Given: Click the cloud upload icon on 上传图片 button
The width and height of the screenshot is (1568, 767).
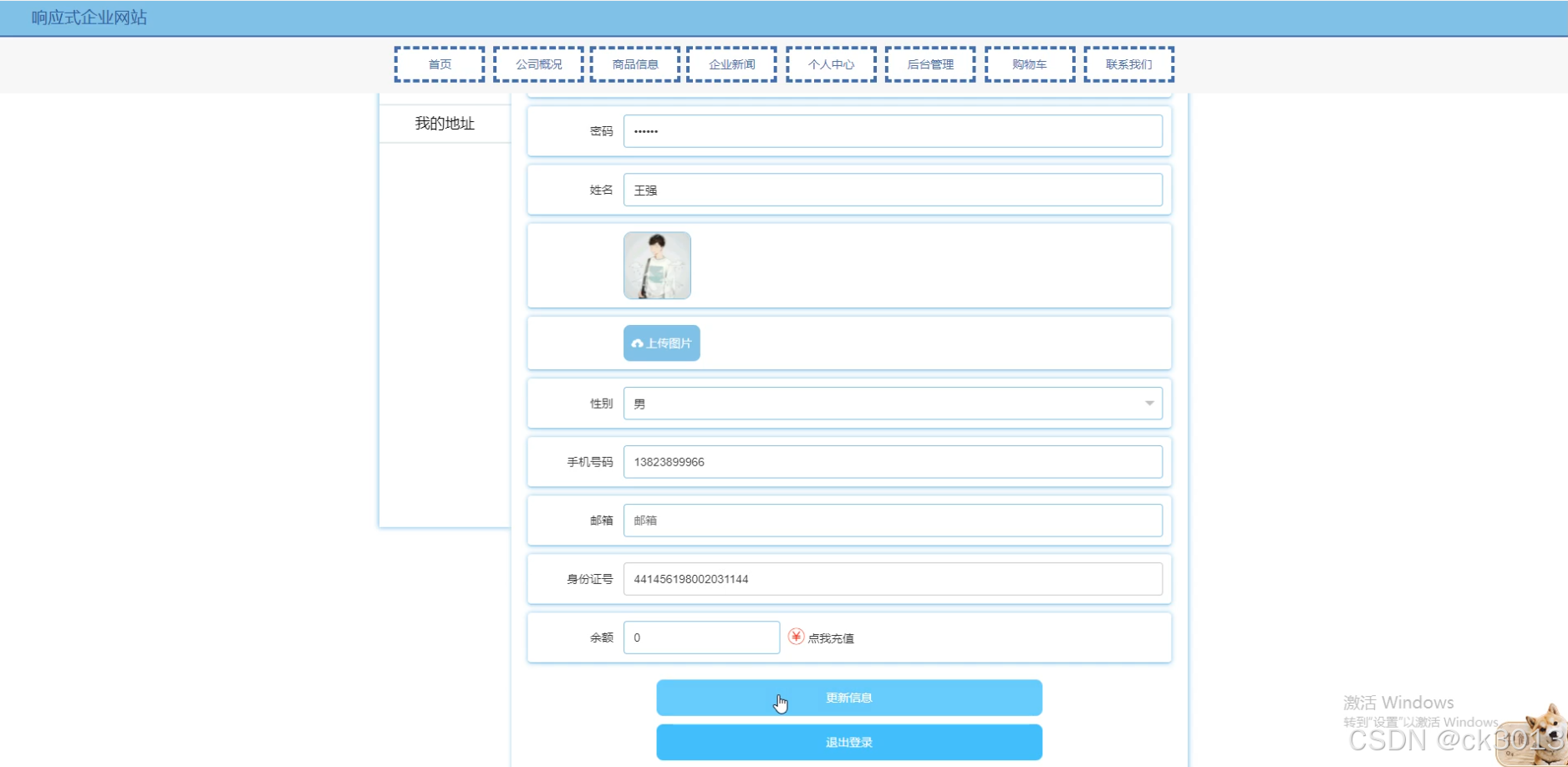Looking at the screenshot, I should pyautogui.click(x=635, y=343).
